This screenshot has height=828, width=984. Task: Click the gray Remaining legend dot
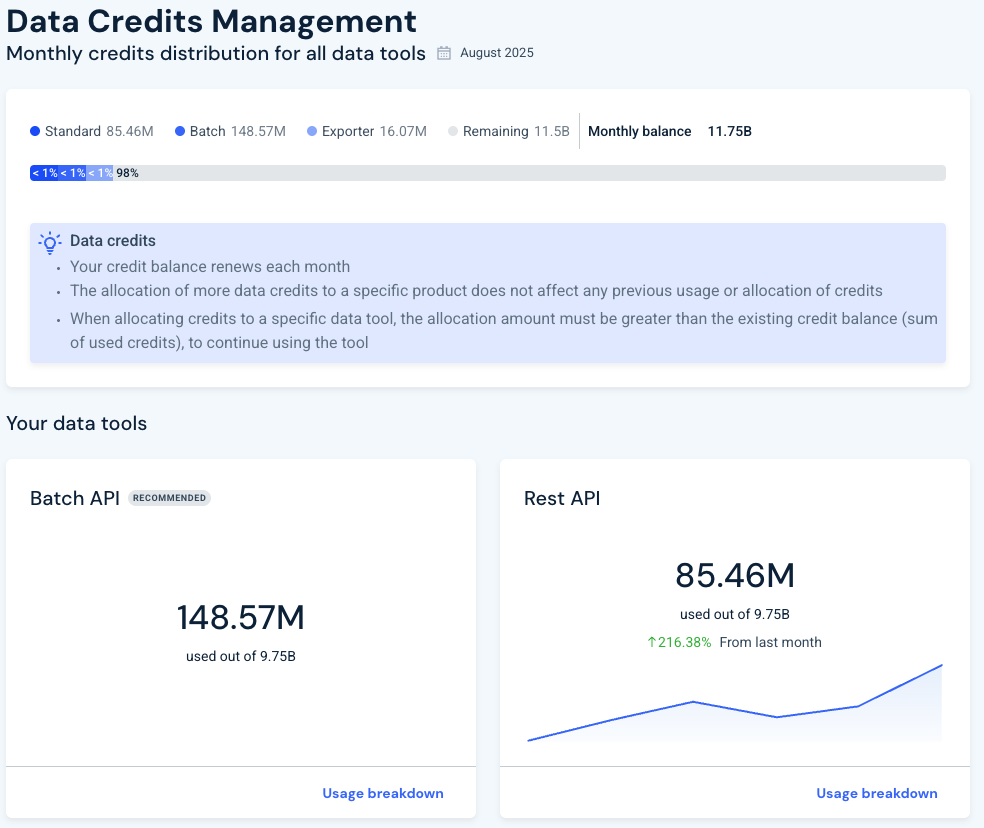pos(452,131)
